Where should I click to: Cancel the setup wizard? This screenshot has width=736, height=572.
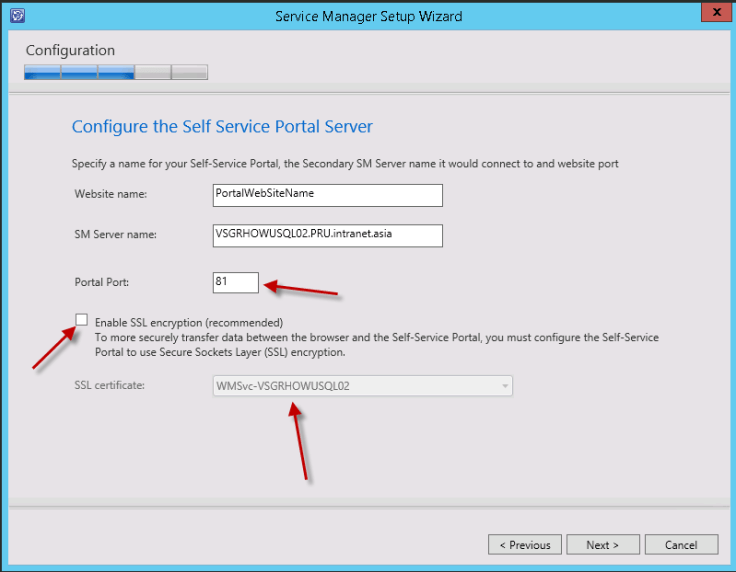coord(681,545)
